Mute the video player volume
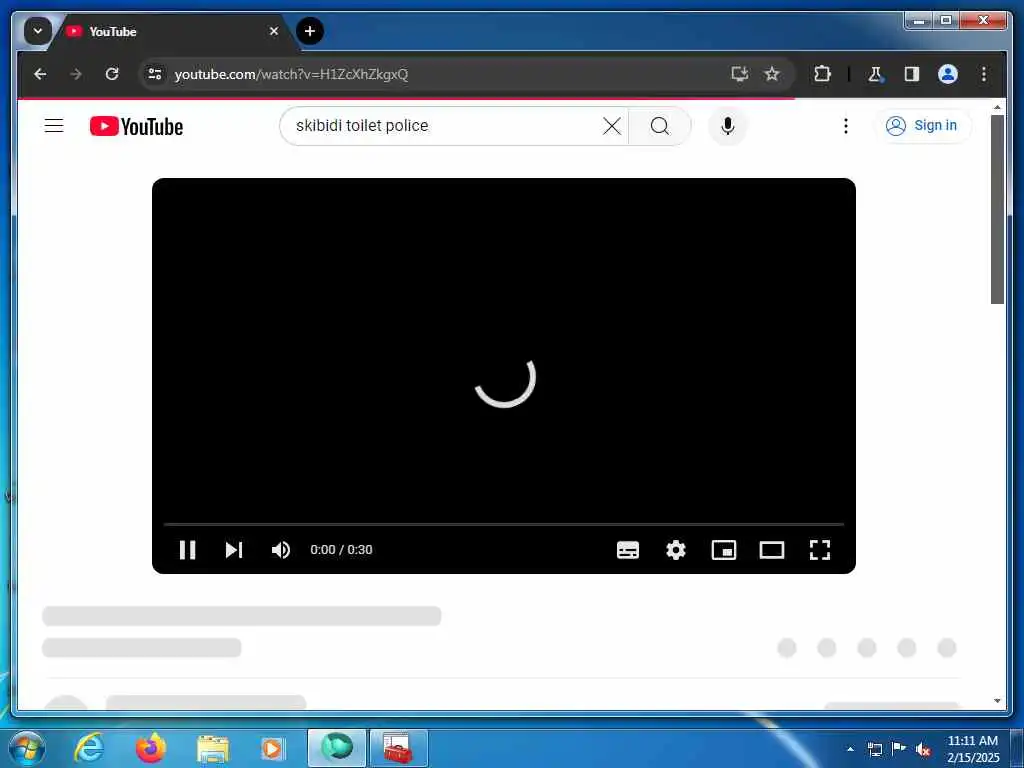Image resolution: width=1024 pixels, height=768 pixels. pos(281,550)
